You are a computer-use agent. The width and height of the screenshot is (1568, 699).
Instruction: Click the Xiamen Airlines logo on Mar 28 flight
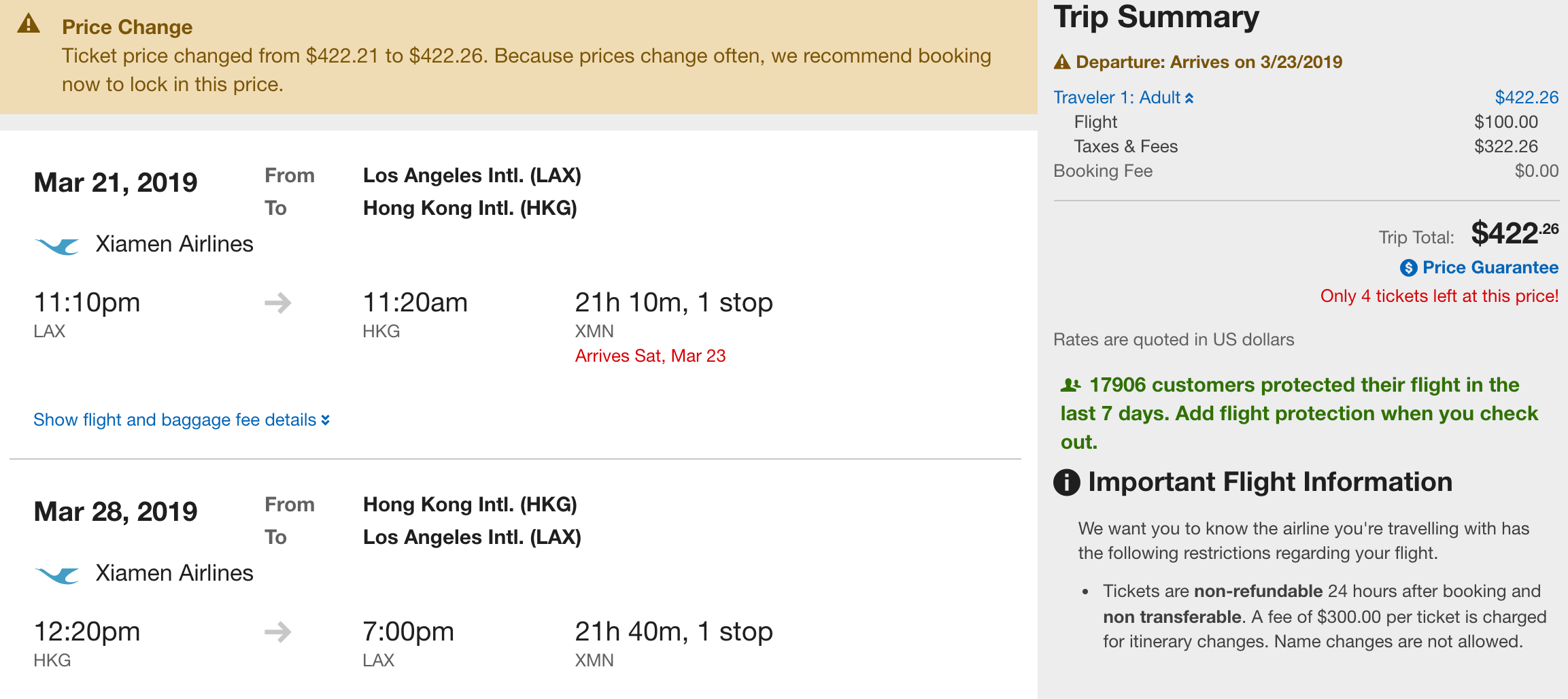(x=57, y=575)
